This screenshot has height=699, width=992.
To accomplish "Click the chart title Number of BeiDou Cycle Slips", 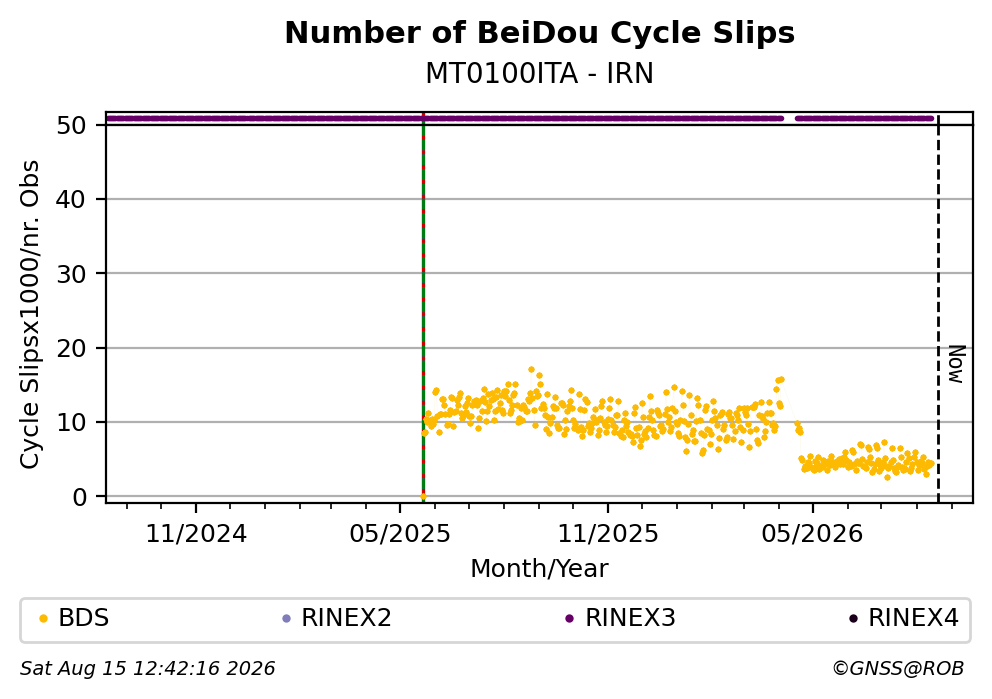I will pos(540,33).
